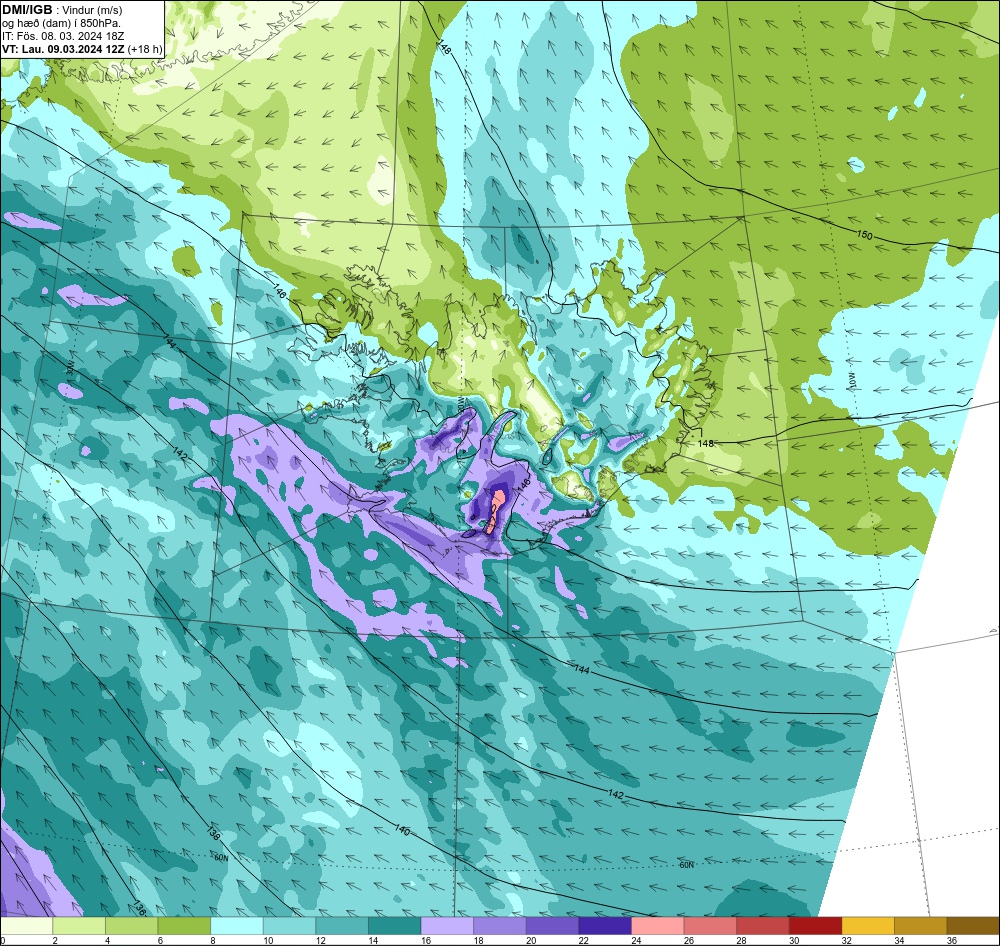Choose the olive green 6–8 m/s legend swatch
Viewport: 1000px width, 946px height.
[x=184, y=926]
